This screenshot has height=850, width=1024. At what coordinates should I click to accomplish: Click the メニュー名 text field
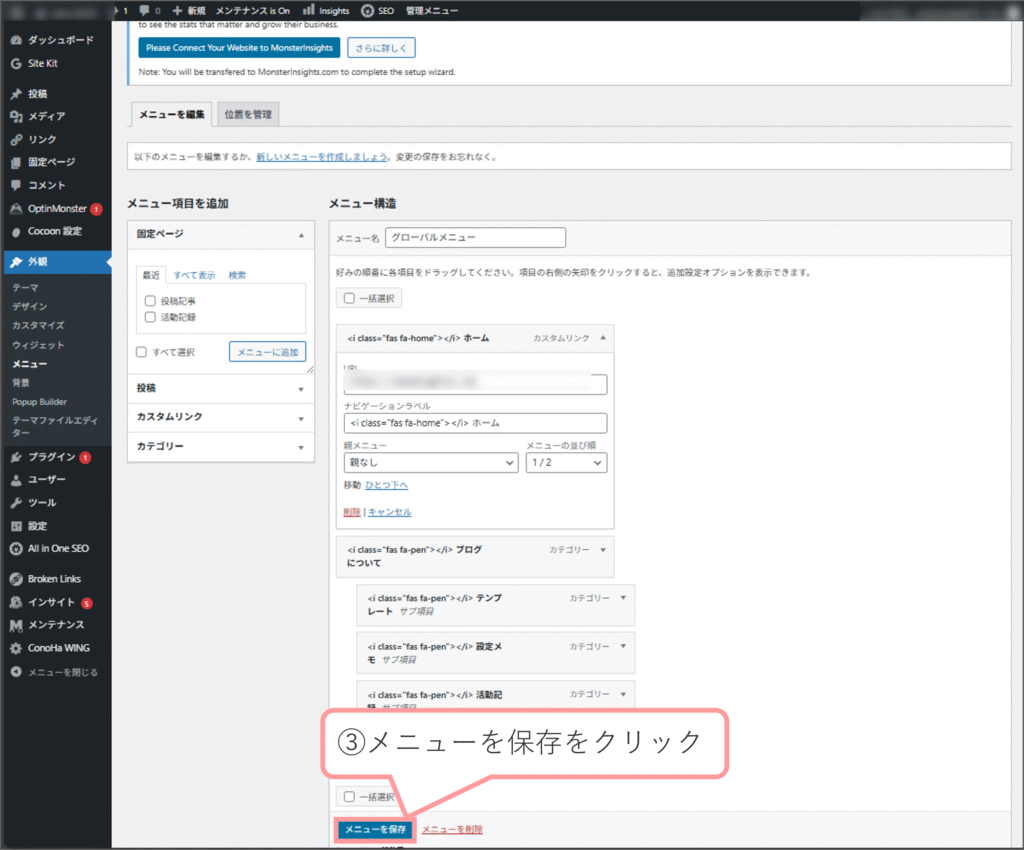475,238
